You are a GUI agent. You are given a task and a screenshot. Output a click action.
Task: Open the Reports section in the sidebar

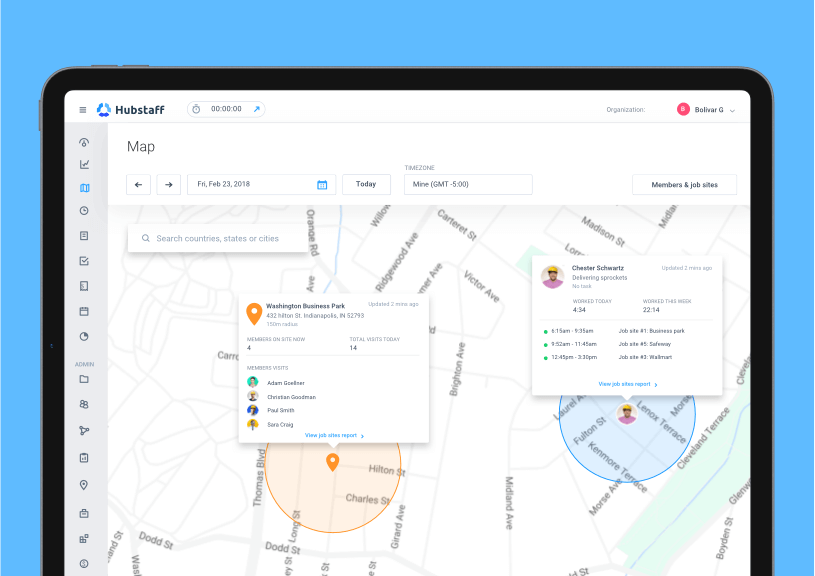[x=84, y=164]
